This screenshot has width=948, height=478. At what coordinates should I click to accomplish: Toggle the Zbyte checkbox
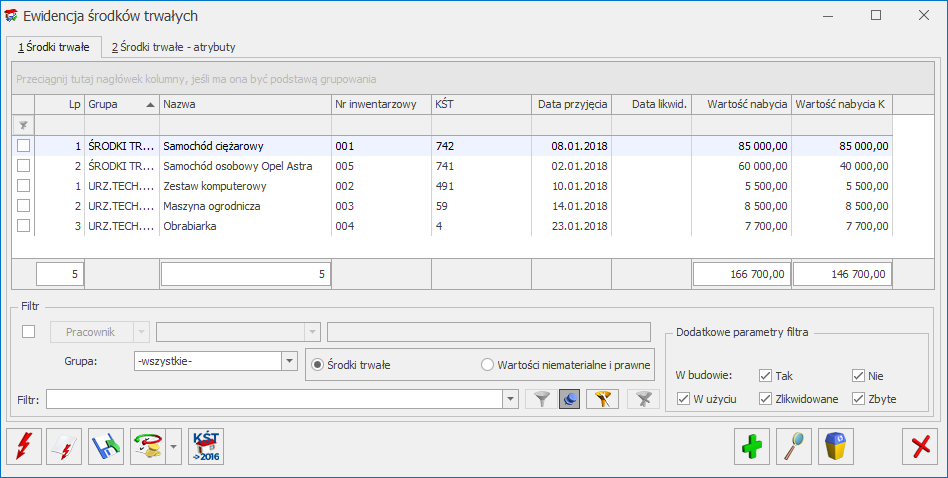[859, 399]
